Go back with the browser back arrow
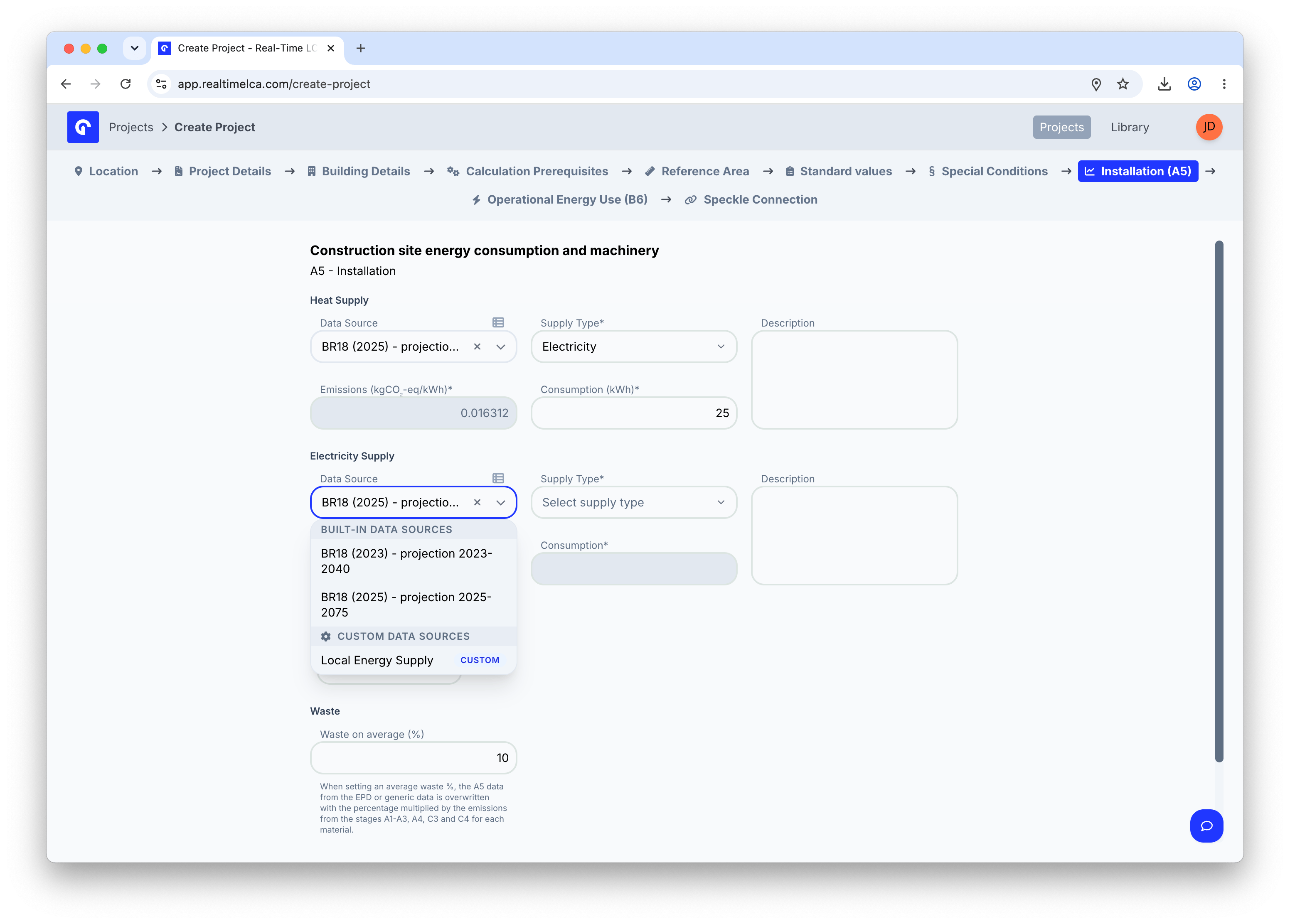Screen dimensions: 1290x924 tap(66, 84)
